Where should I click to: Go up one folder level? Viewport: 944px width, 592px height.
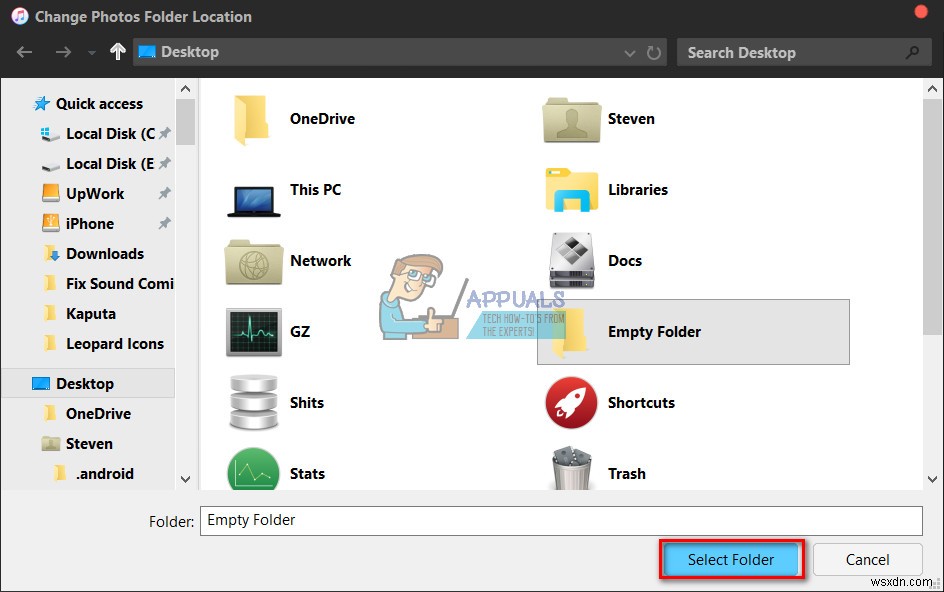(x=117, y=52)
